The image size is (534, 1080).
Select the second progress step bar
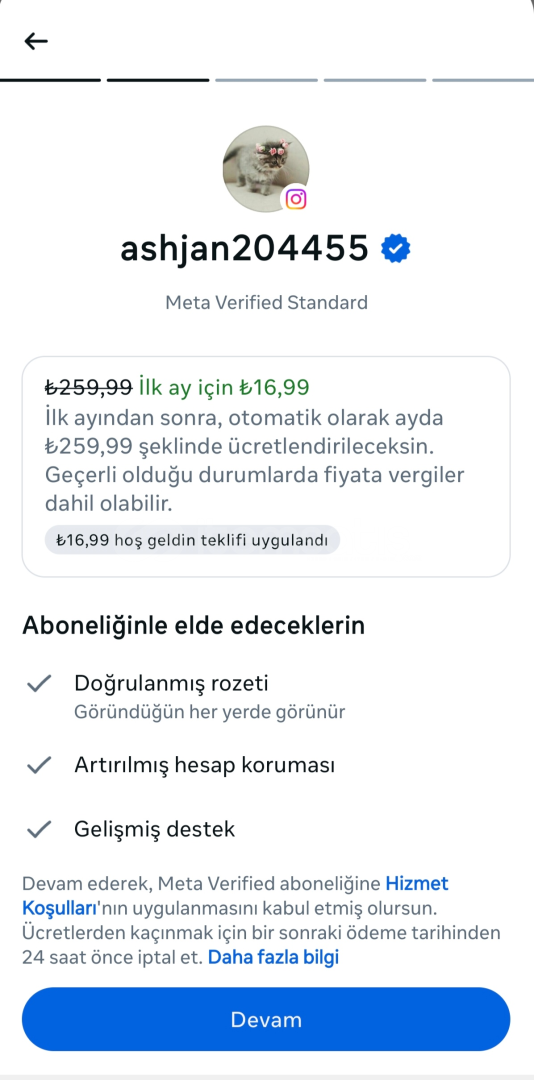tap(158, 80)
